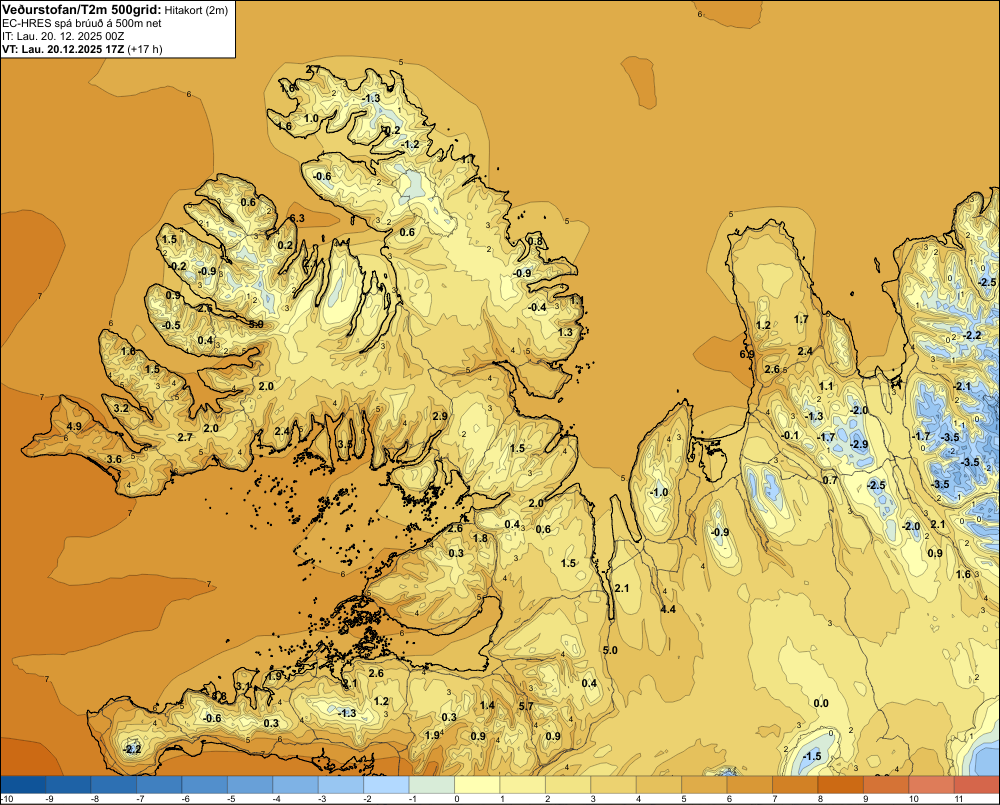Click the 4.4 temperature value on map
The image size is (1000, 805).
coord(668,609)
